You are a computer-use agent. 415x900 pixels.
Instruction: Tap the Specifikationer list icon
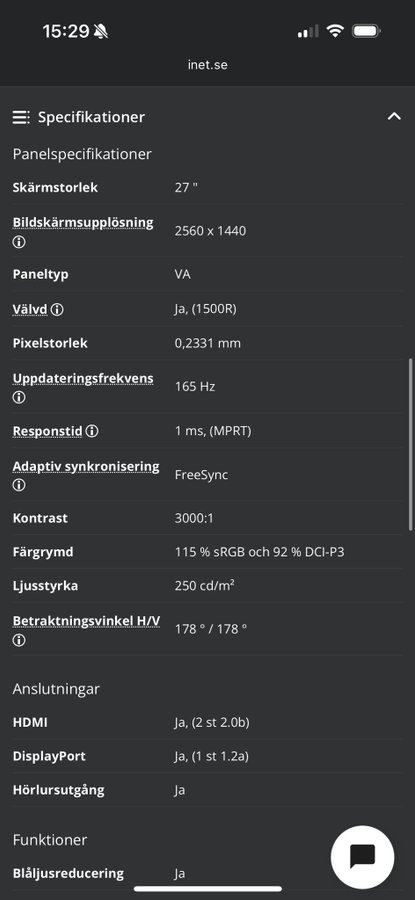[21, 117]
